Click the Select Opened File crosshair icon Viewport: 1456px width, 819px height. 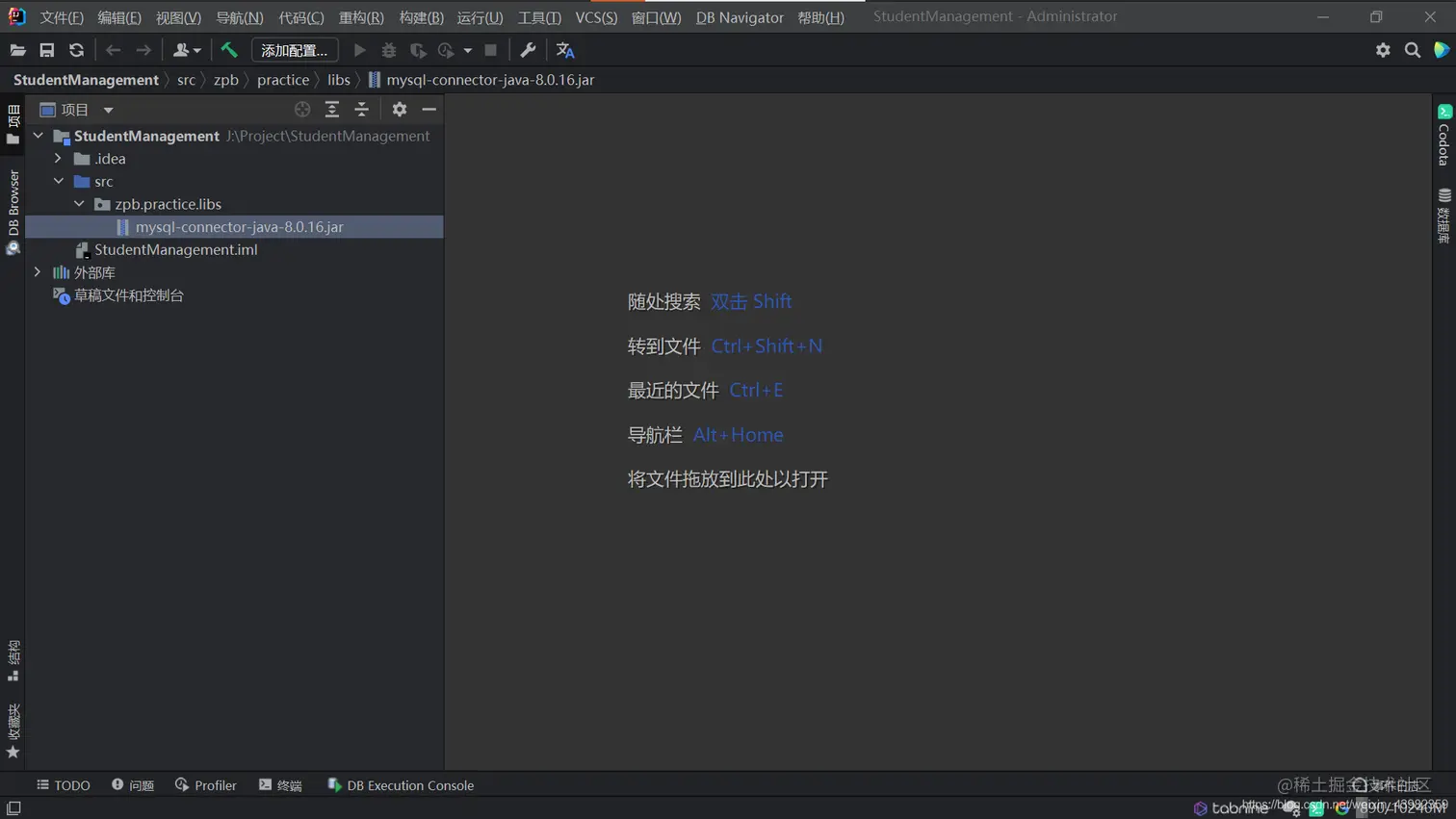pos(301,109)
